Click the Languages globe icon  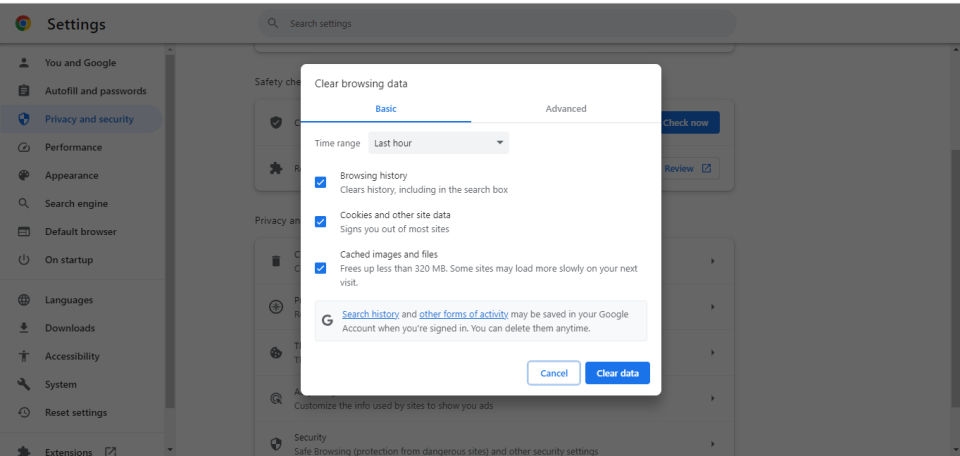pyautogui.click(x=24, y=300)
